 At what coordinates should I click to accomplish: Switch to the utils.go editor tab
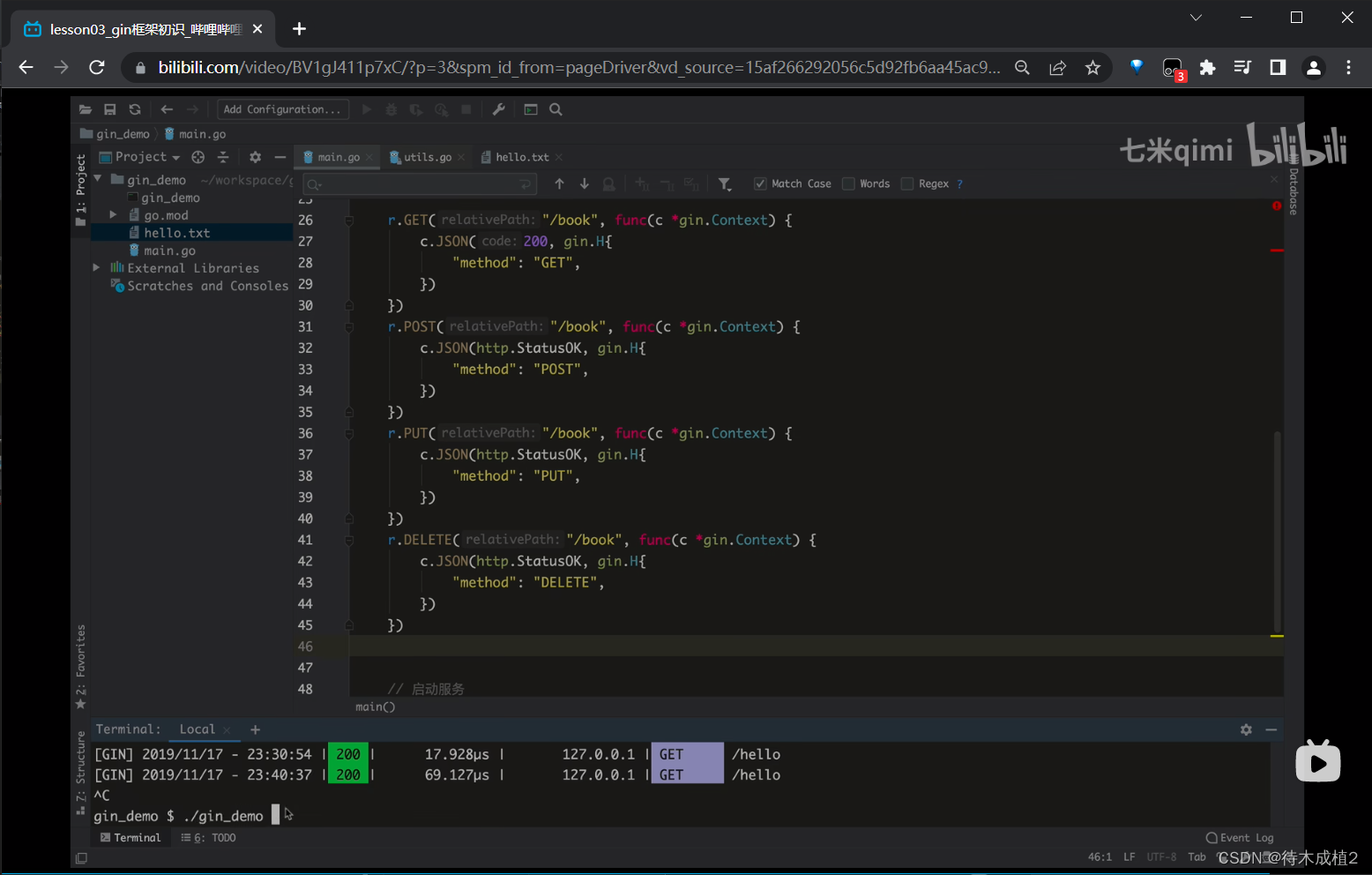coord(427,157)
